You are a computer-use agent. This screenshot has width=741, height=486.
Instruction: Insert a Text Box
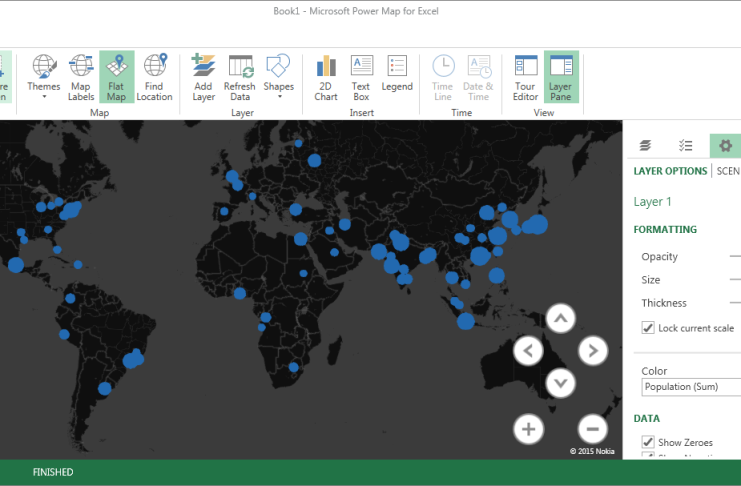coord(361,77)
